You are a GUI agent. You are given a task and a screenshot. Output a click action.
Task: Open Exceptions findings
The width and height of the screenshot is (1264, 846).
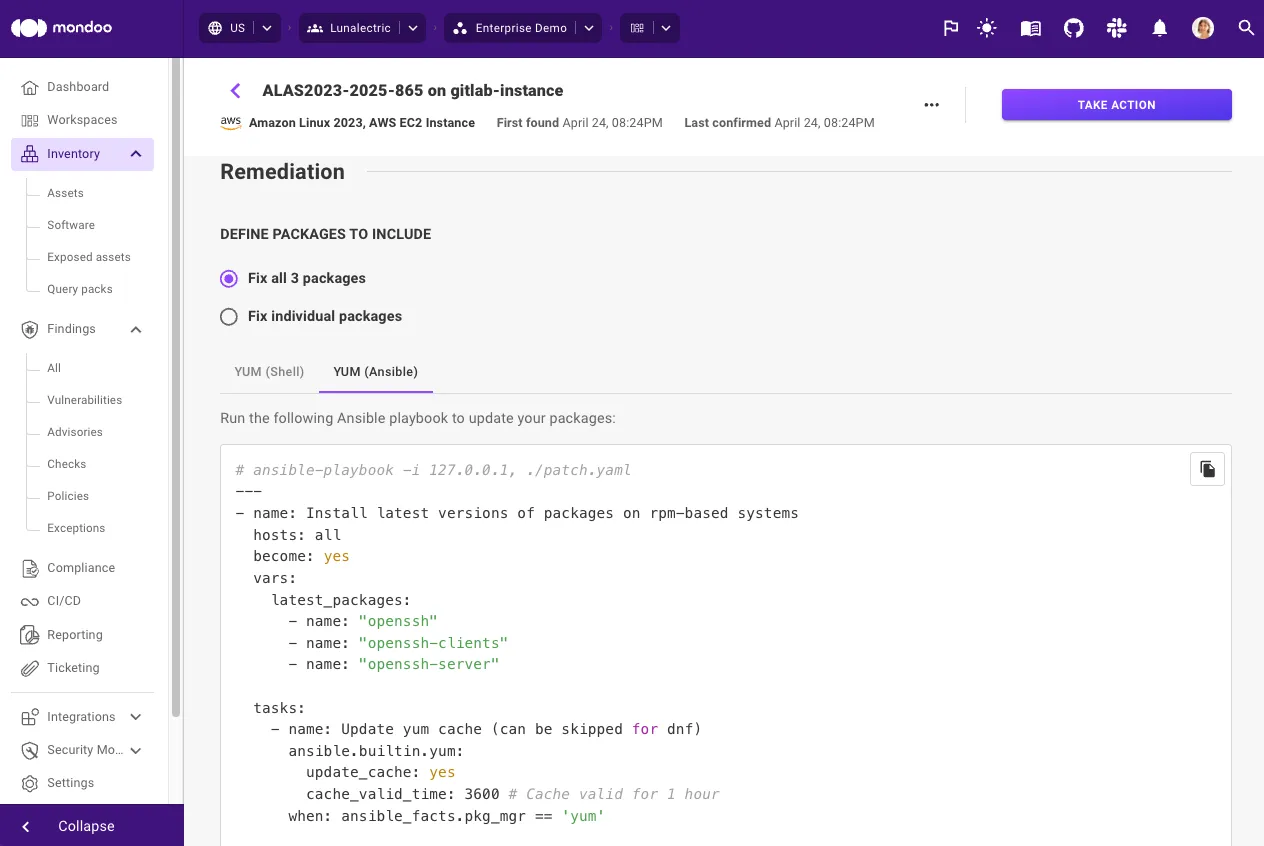pyautogui.click(x=76, y=528)
